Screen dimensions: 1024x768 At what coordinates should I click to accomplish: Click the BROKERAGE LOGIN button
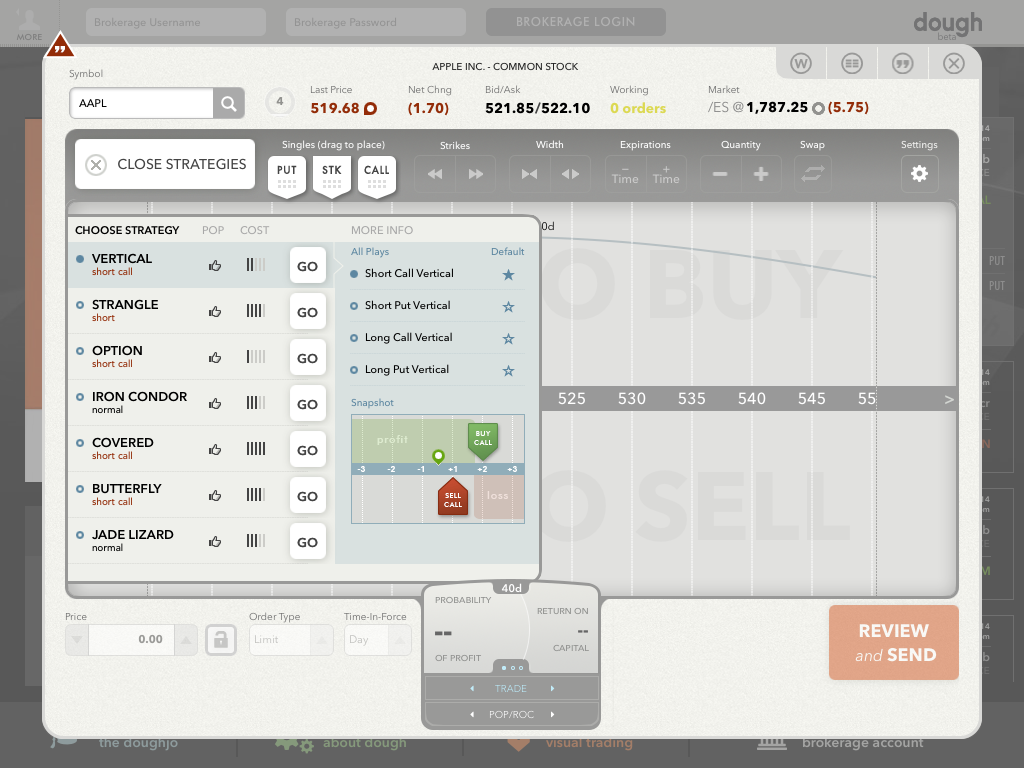[x=575, y=22]
